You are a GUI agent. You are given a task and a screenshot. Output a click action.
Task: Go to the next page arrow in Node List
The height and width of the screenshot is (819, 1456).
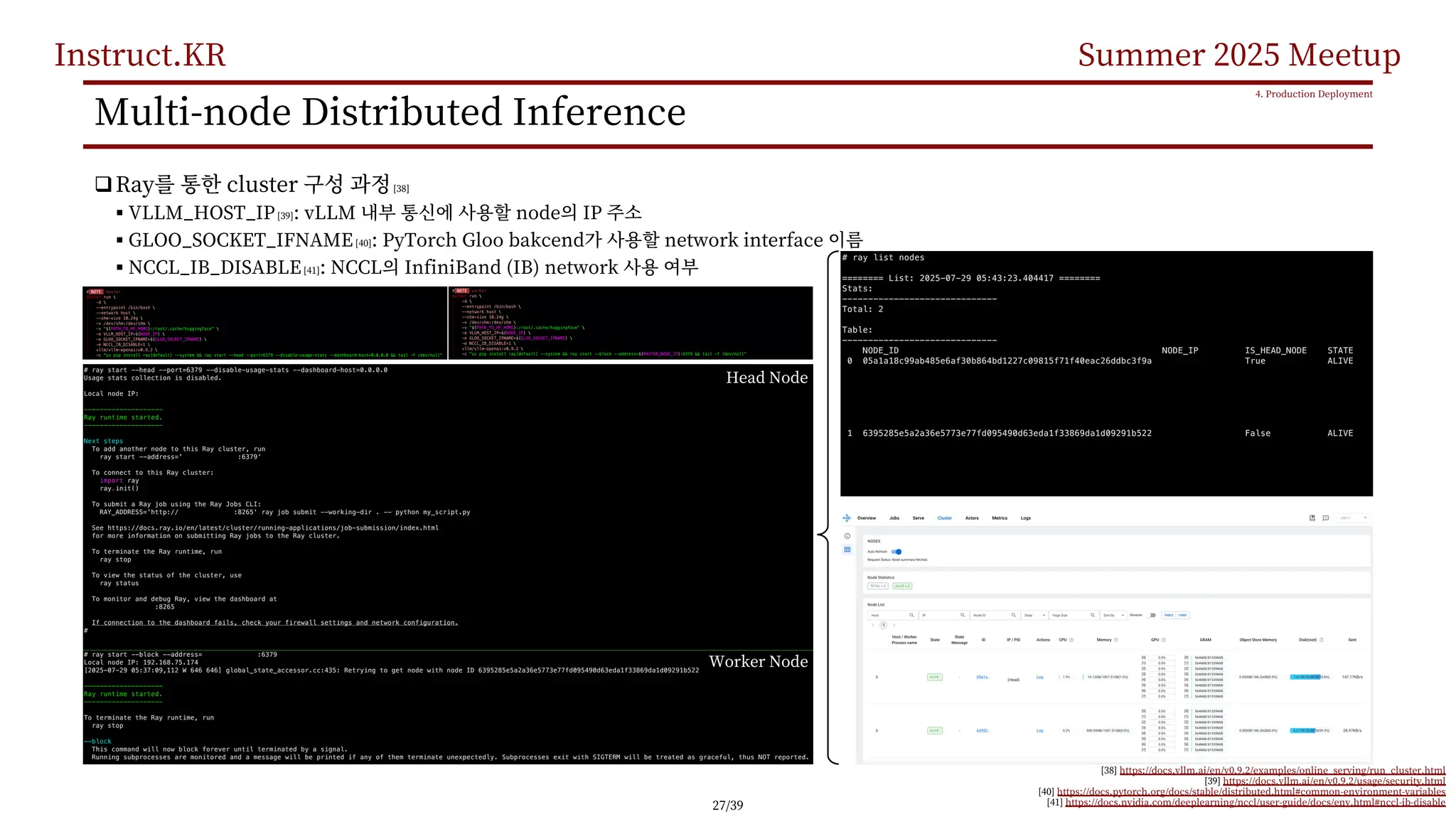[x=894, y=625]
